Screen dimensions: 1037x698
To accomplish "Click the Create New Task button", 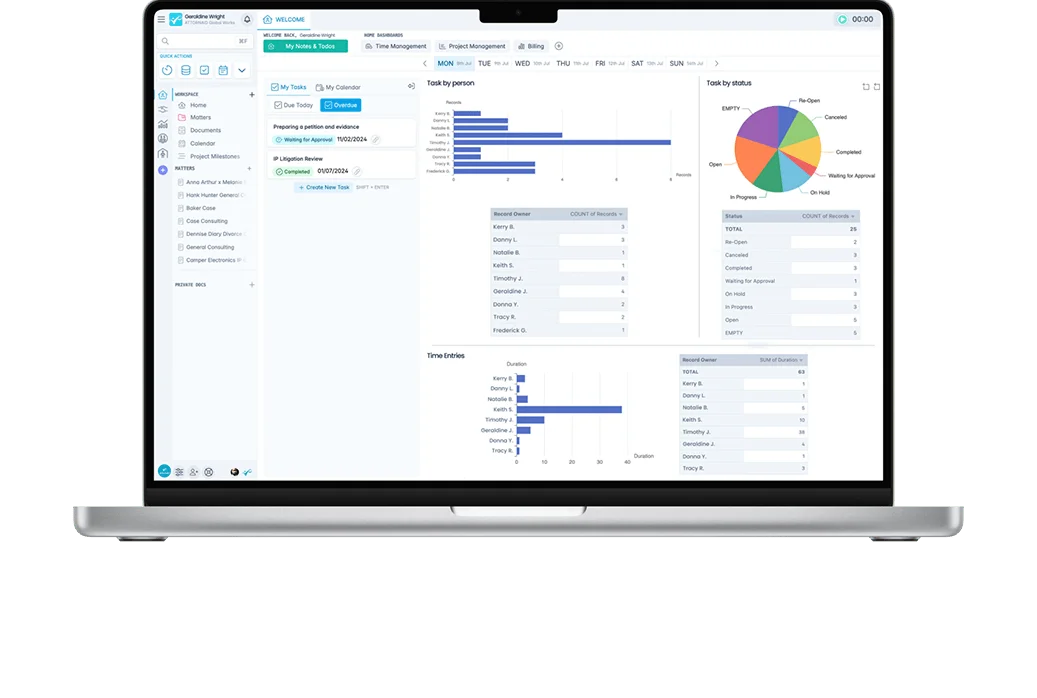I will click(322, 187).
